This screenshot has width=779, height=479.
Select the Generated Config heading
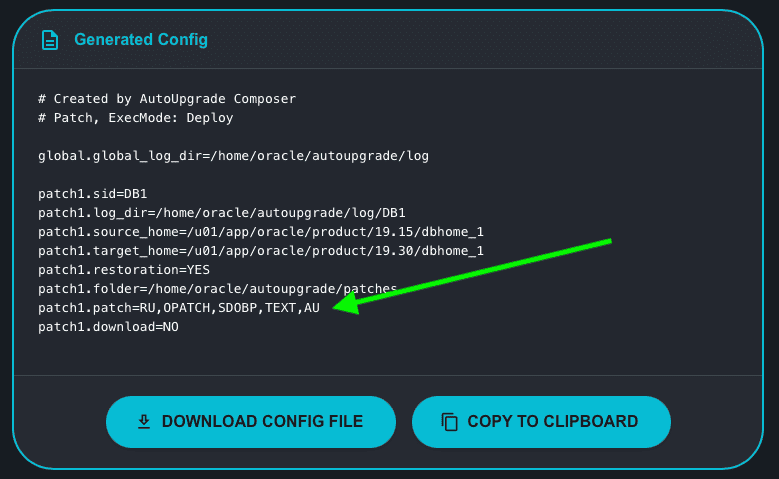point(141,40)
